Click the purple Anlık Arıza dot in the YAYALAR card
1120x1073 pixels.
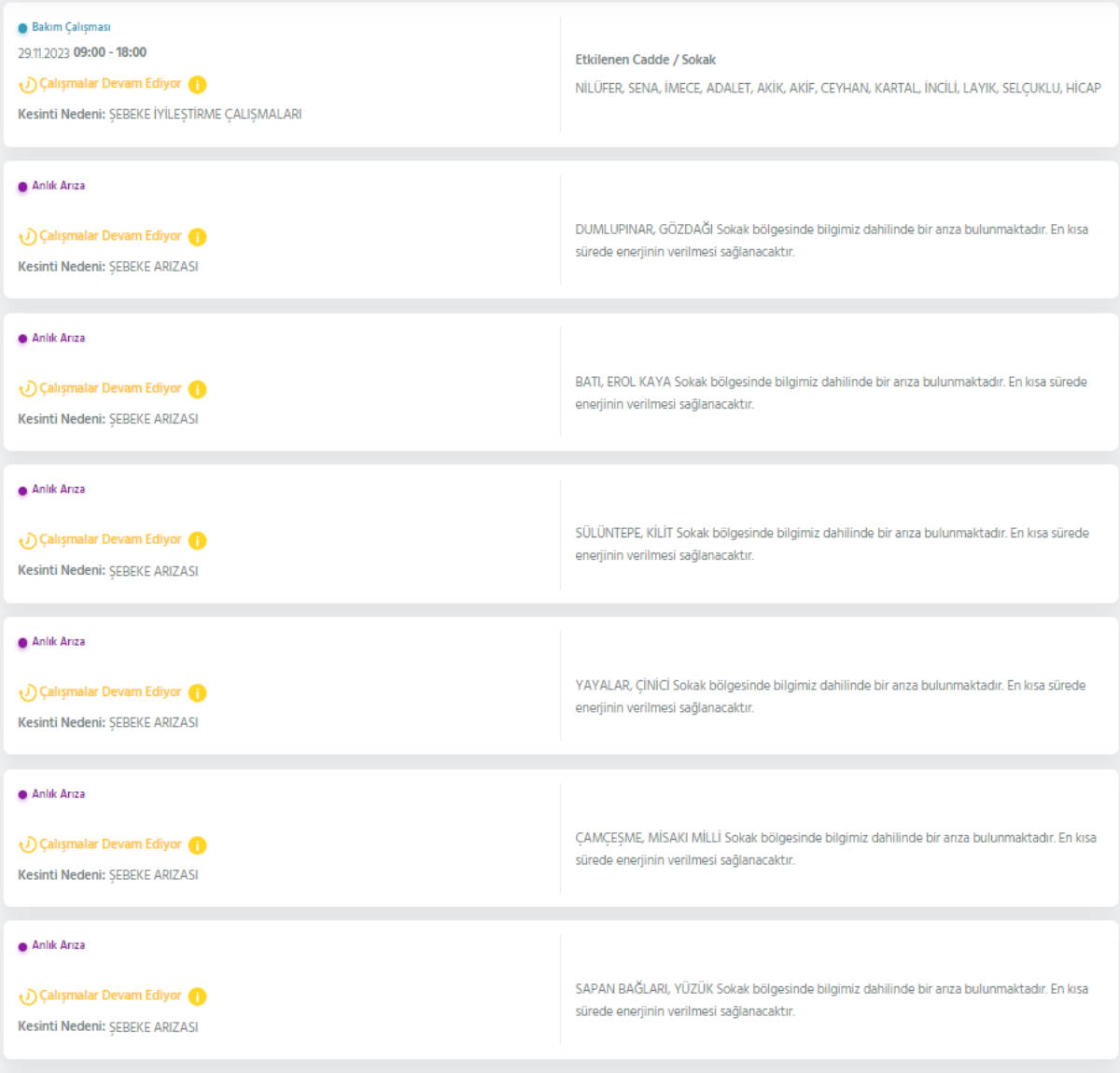22,643
